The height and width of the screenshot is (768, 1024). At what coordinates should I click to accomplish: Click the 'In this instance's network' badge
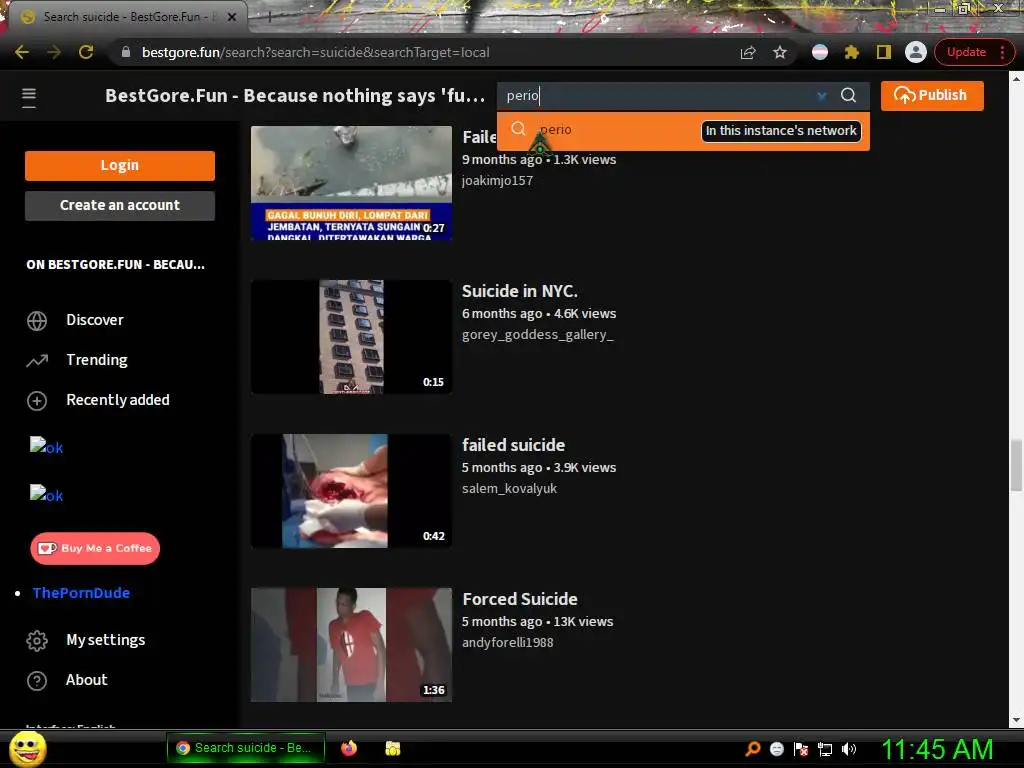tap(781, 131)
